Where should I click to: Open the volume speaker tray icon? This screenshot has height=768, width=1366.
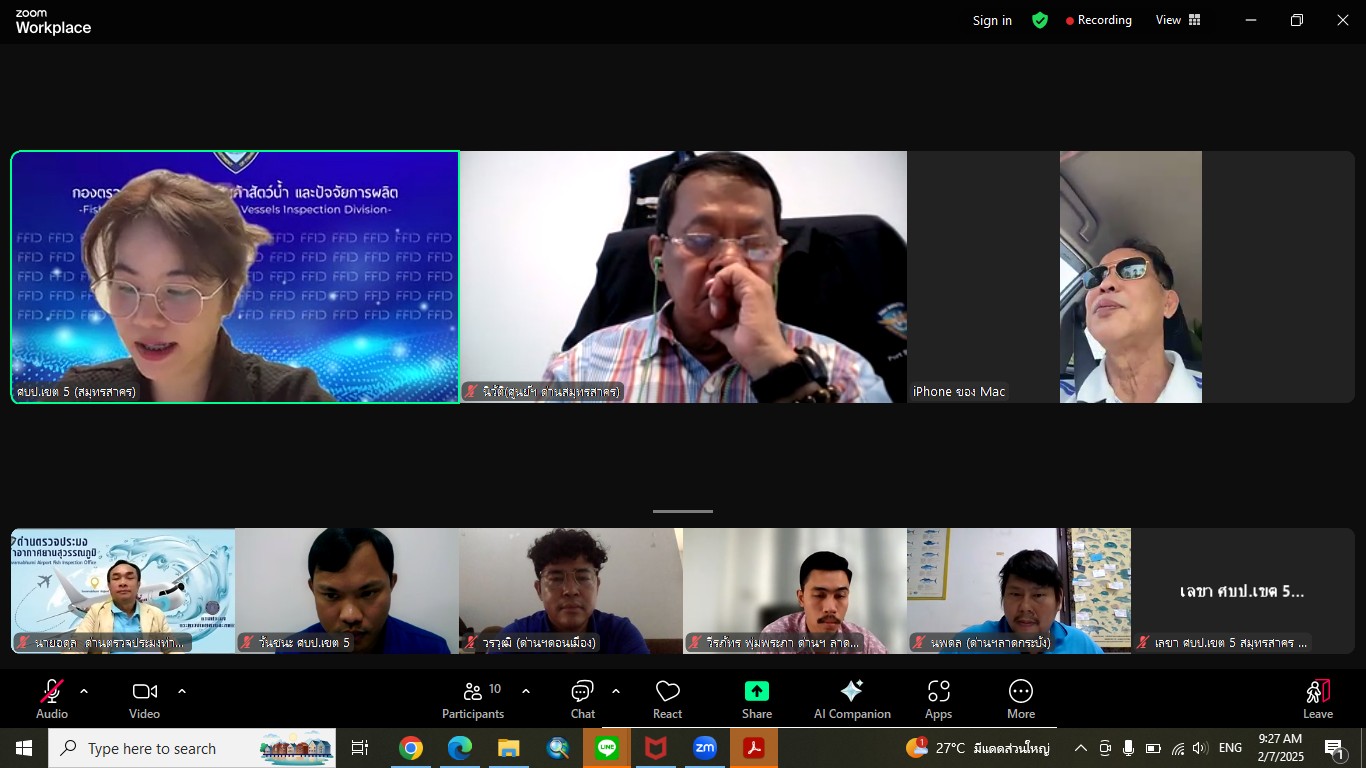[1200, 748]
